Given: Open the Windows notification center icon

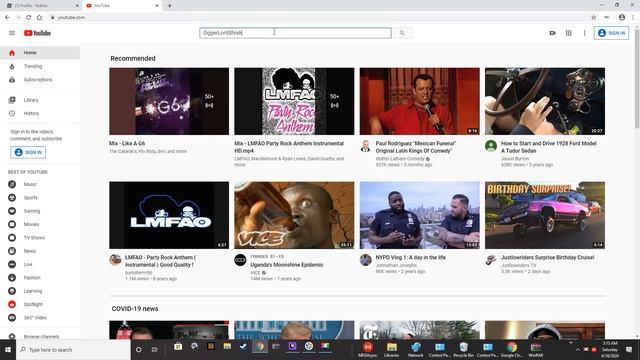Looking at the screenshot, I should pyautogui.click(x=629, y=350).
